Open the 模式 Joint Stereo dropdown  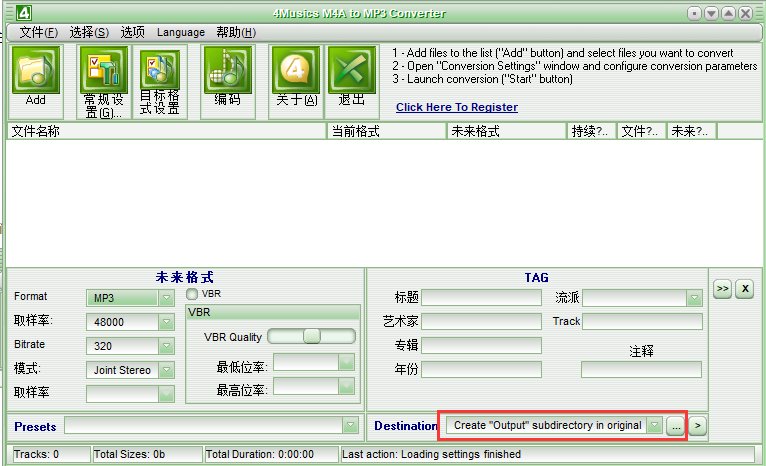(167, 370)
